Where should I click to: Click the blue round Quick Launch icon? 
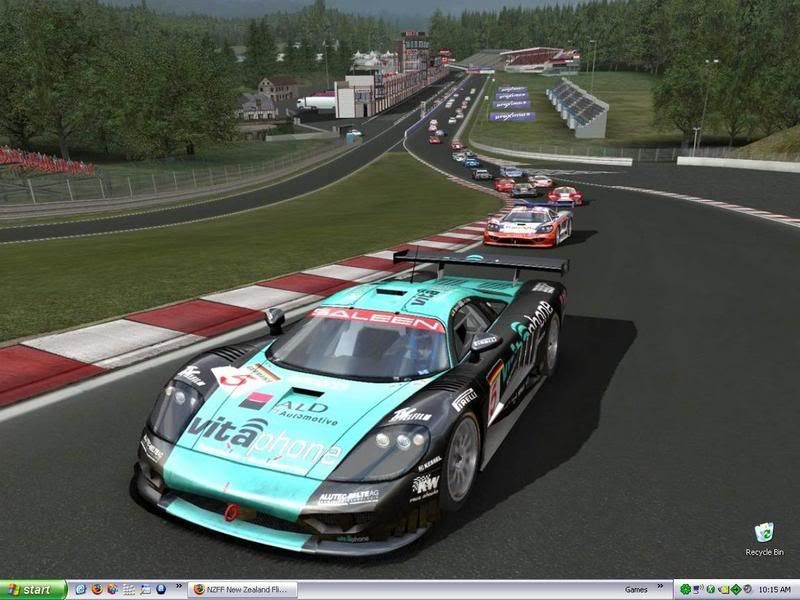tap(161, 590)
